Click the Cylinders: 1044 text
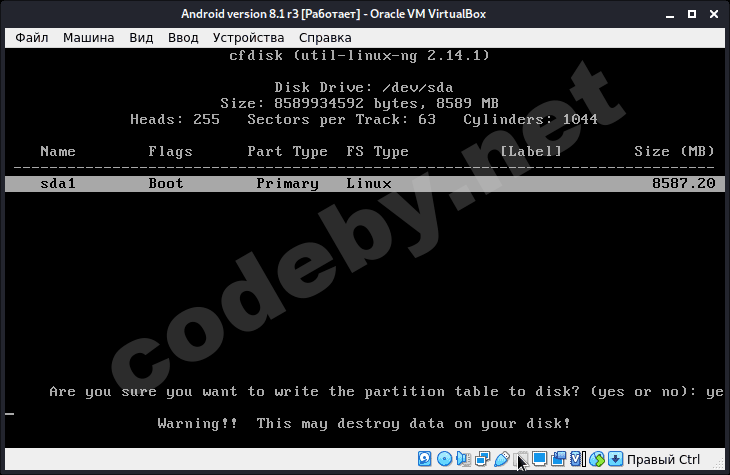This screenshot has width=730, height=475. (x=530, y=120)
